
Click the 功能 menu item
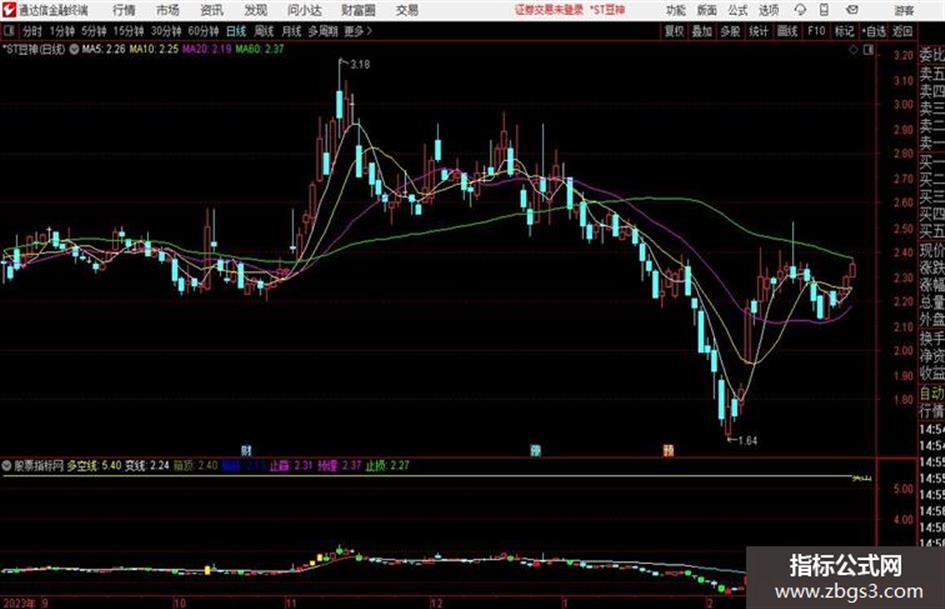(x=676, y=10)
